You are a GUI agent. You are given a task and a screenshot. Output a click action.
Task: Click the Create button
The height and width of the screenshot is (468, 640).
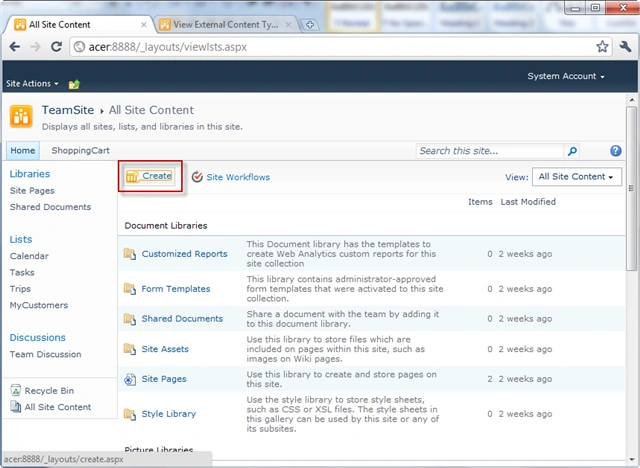coord(149,176)
